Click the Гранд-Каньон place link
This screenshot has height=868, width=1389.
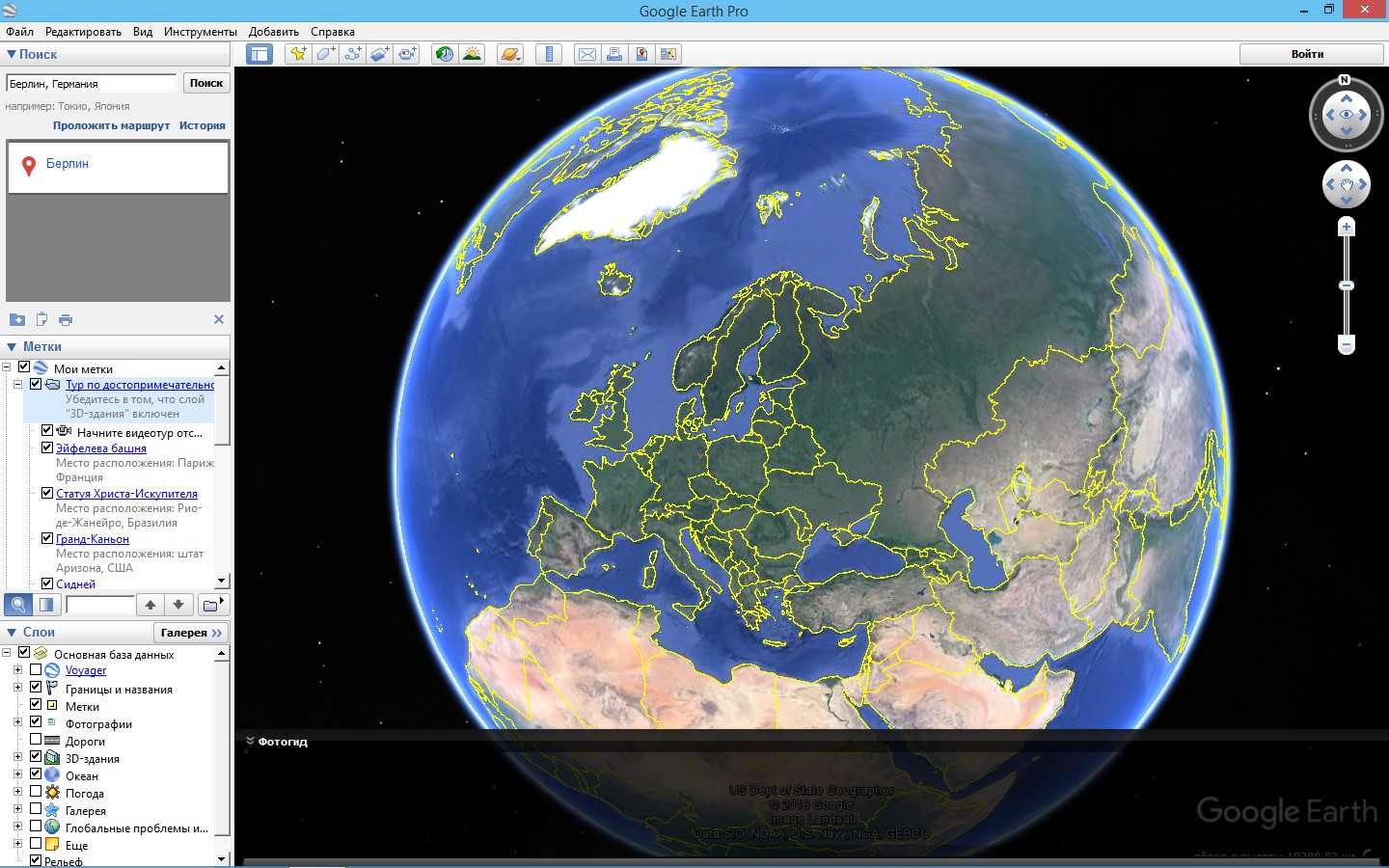[x=93, y=539]
